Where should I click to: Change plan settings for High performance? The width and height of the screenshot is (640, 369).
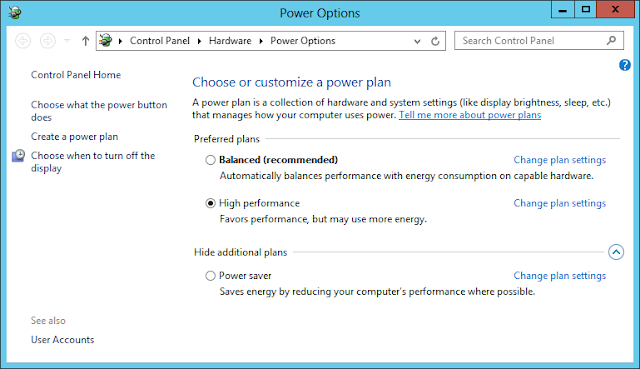560,203
